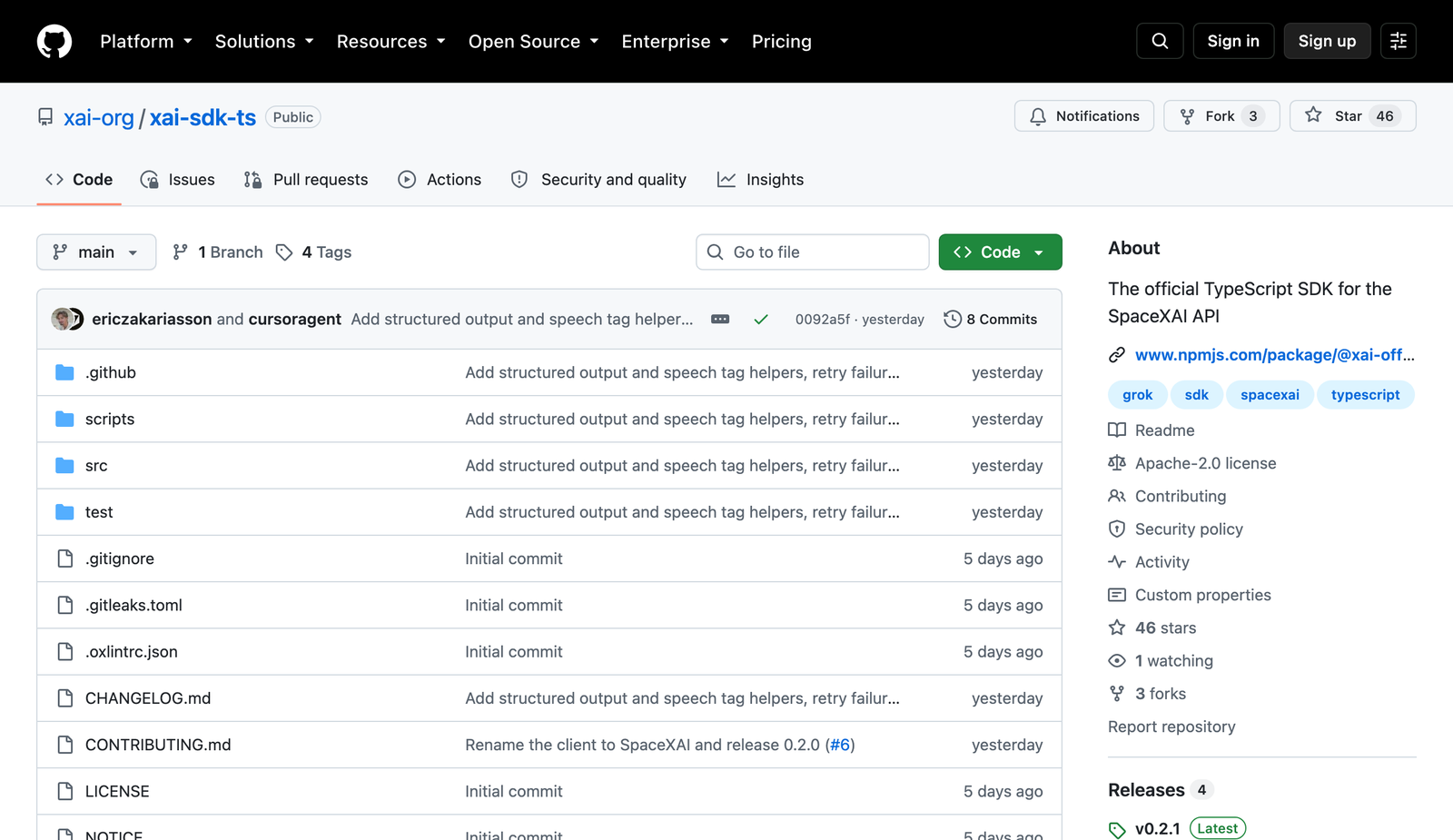Switch to the Issues tab
This screenshot has width=1453, height=840.
pyautogui.click(x=178, y=180)
